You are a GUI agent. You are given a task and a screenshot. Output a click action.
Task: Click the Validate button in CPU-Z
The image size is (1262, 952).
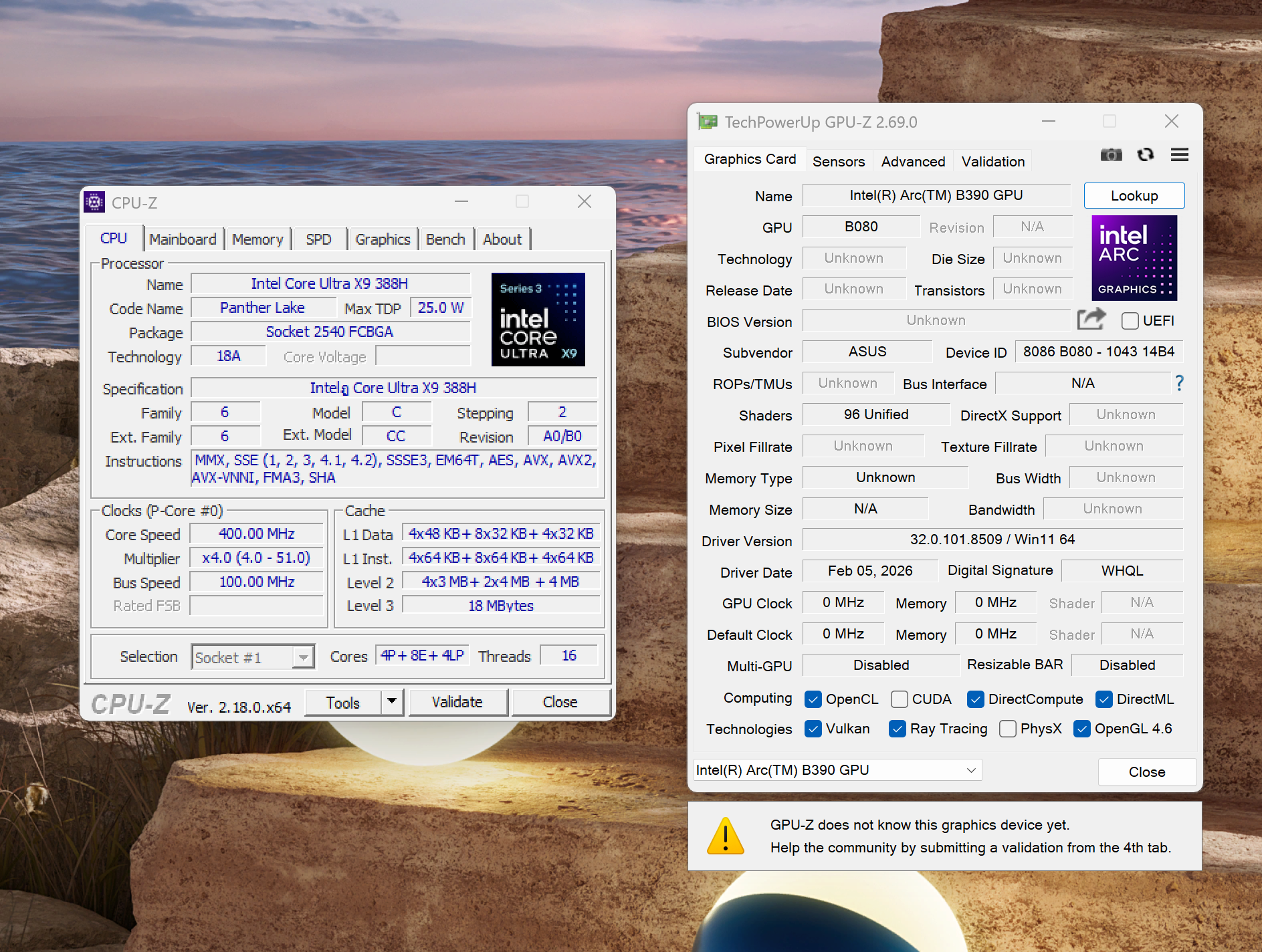pyautogui.click(x=457, y=702)
